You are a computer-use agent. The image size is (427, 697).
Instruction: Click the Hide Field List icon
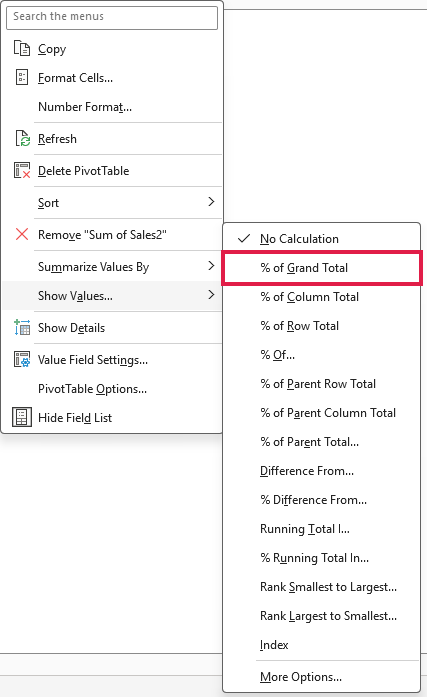point(22,417)
